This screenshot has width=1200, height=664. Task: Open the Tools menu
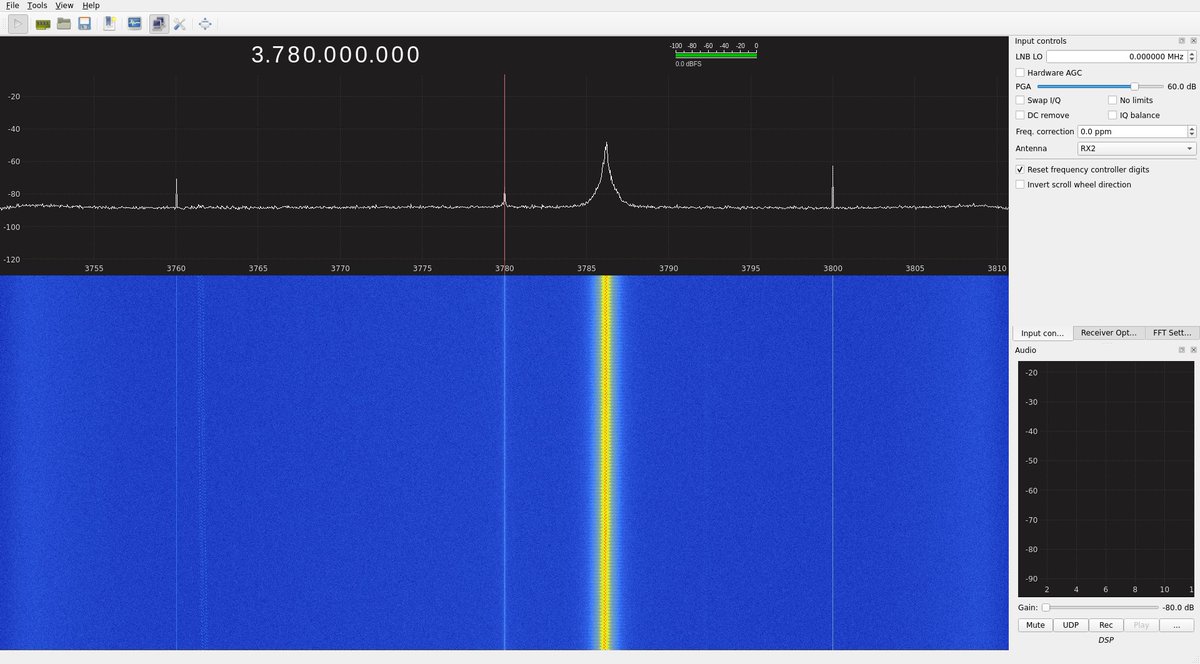pos(36,5)
